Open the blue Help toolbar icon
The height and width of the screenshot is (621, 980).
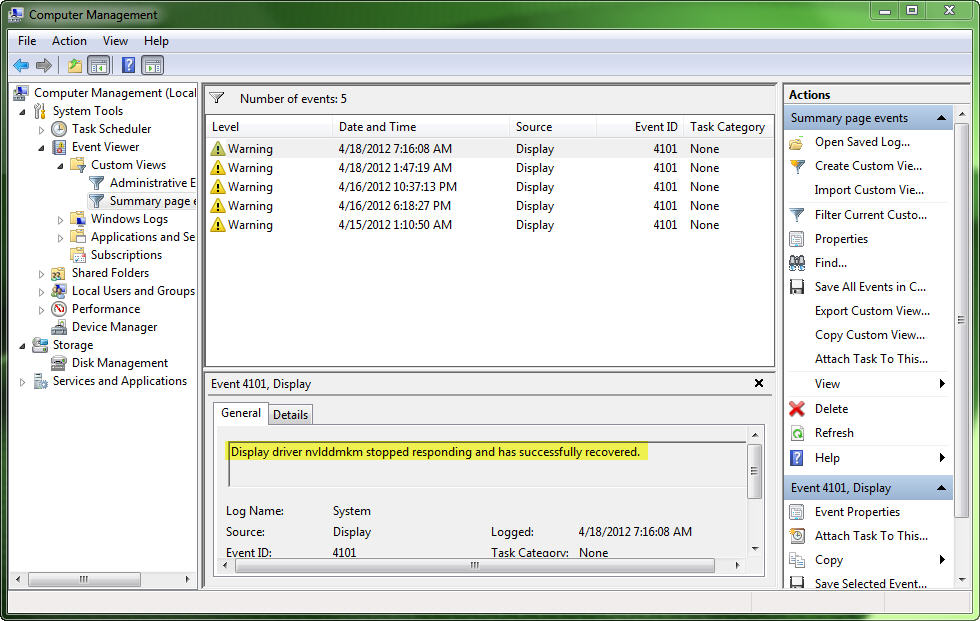(128, 65)
